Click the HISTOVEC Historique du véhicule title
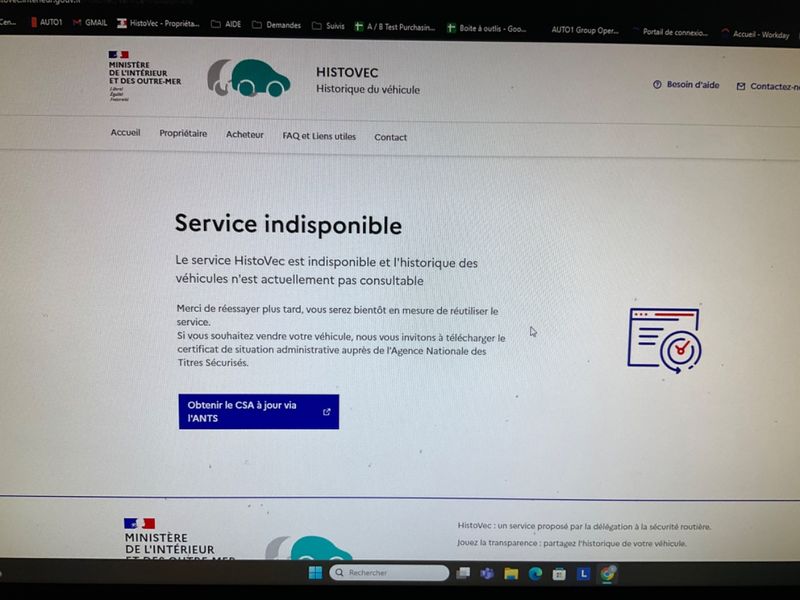 (x=368, y=81)
